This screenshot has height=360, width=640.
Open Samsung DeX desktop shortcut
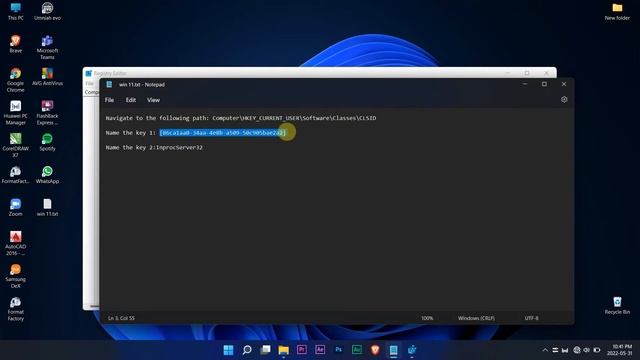click(16, 276)
